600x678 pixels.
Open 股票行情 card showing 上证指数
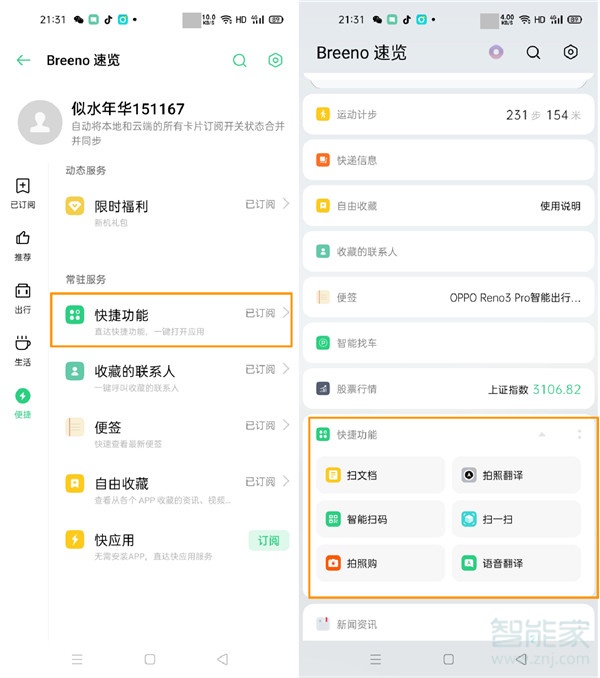click(448, 389)
